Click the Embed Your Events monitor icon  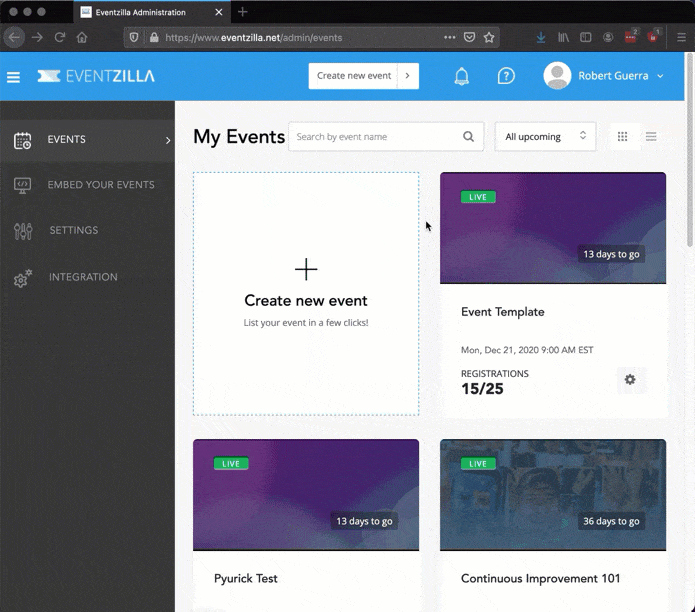click(x=22, y=185)
